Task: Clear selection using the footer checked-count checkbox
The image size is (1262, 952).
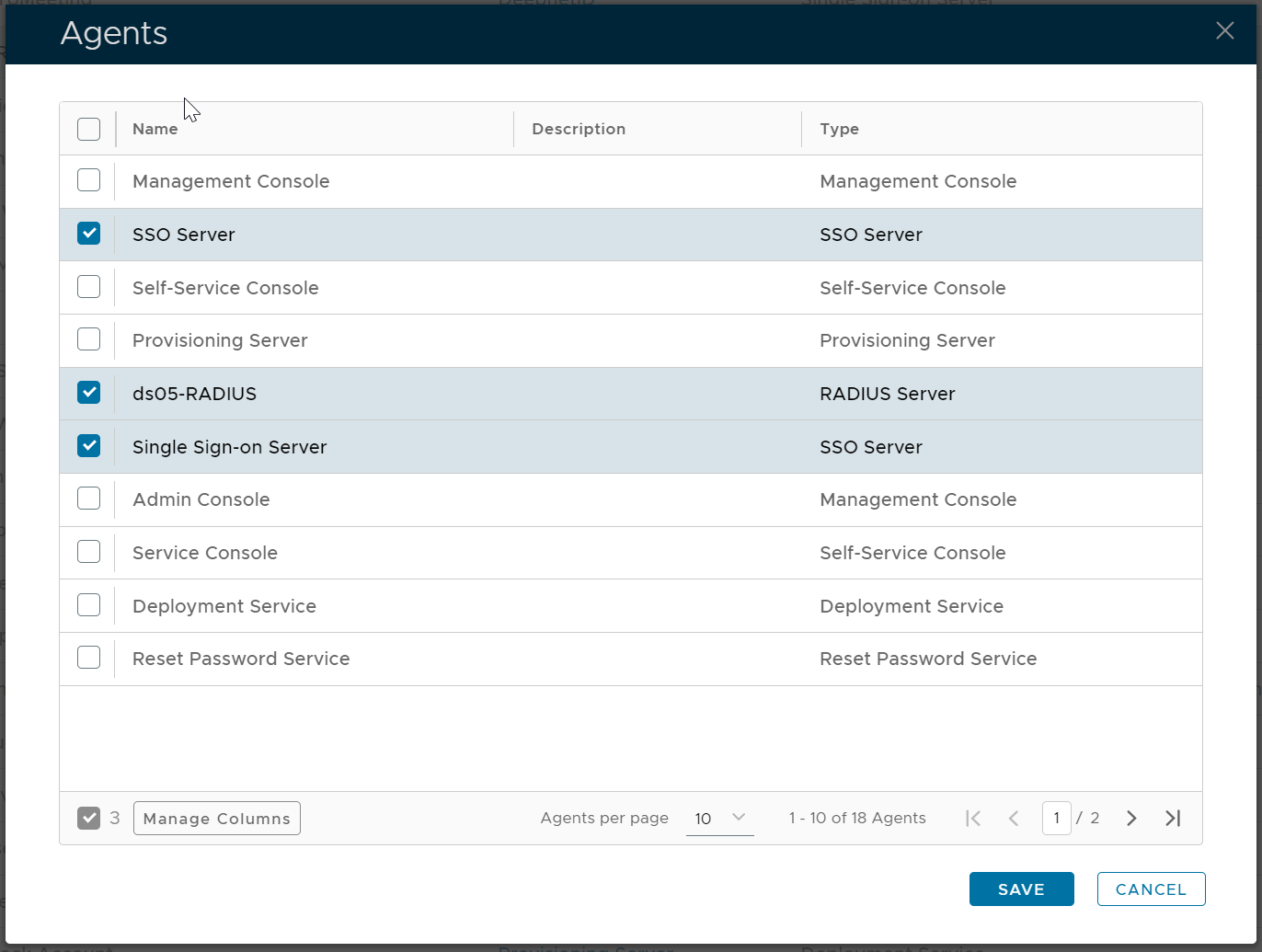Action: (88, 819)
